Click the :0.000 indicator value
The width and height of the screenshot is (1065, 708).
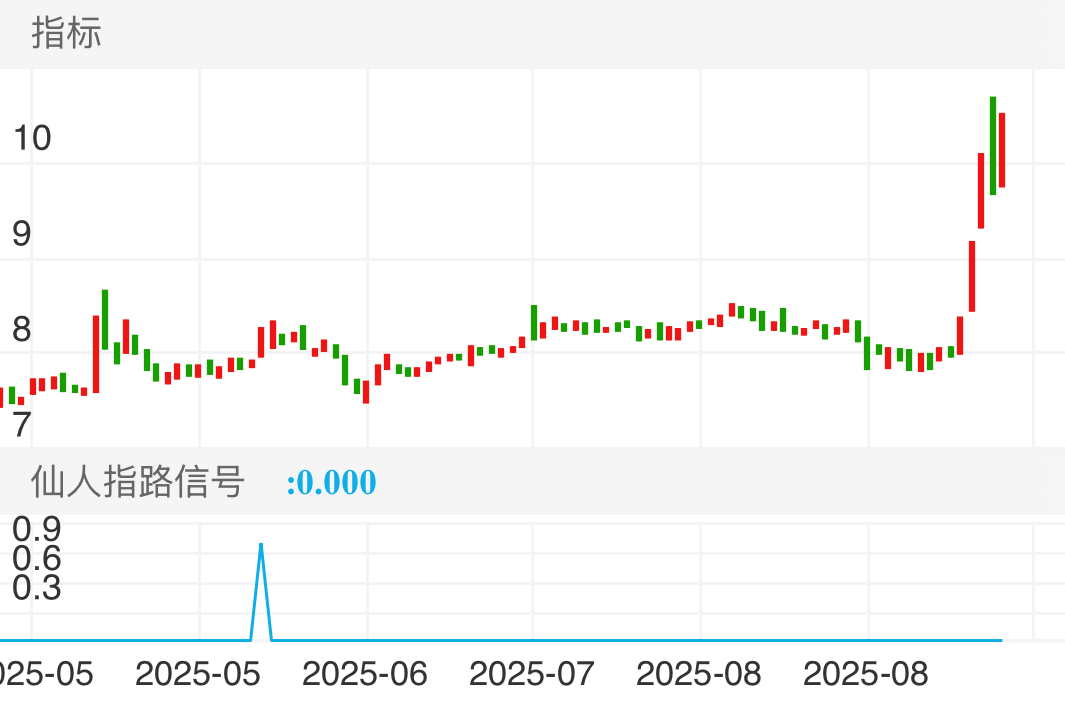[331, 482]
